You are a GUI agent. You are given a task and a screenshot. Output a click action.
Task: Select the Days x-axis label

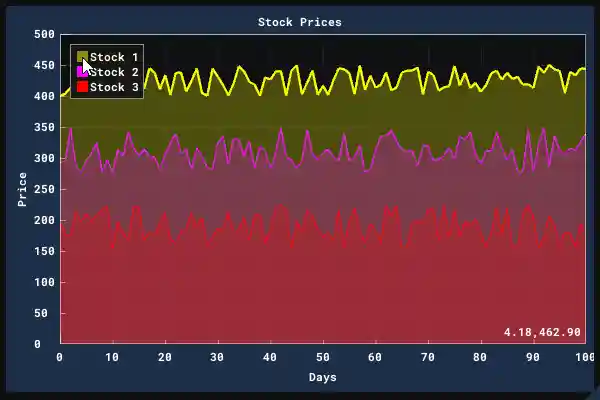coord(322,377)
